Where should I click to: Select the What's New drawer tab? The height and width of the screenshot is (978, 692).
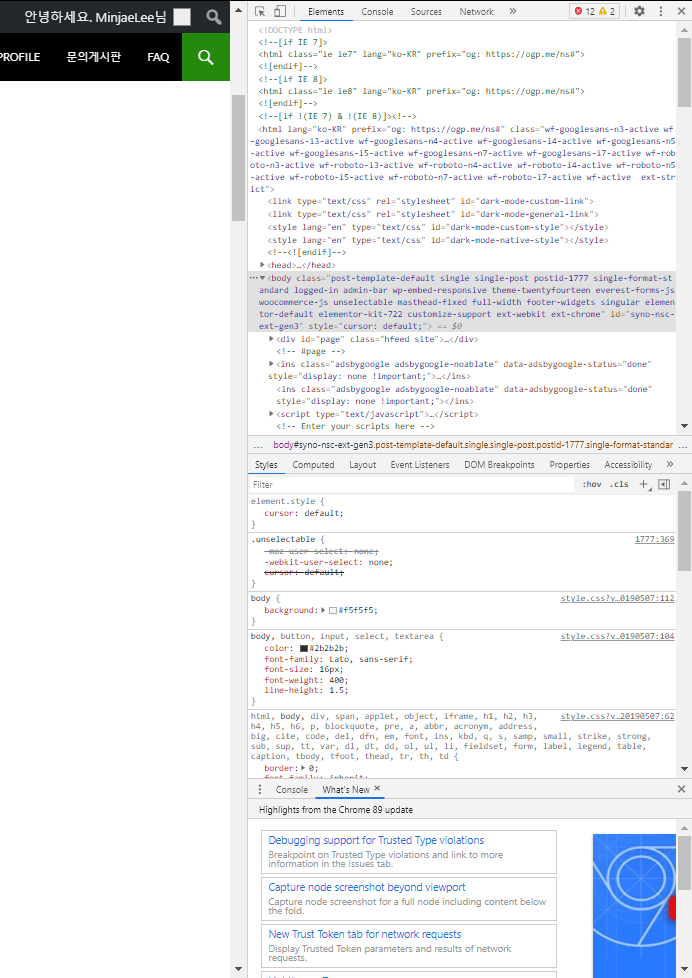(346, 790)
